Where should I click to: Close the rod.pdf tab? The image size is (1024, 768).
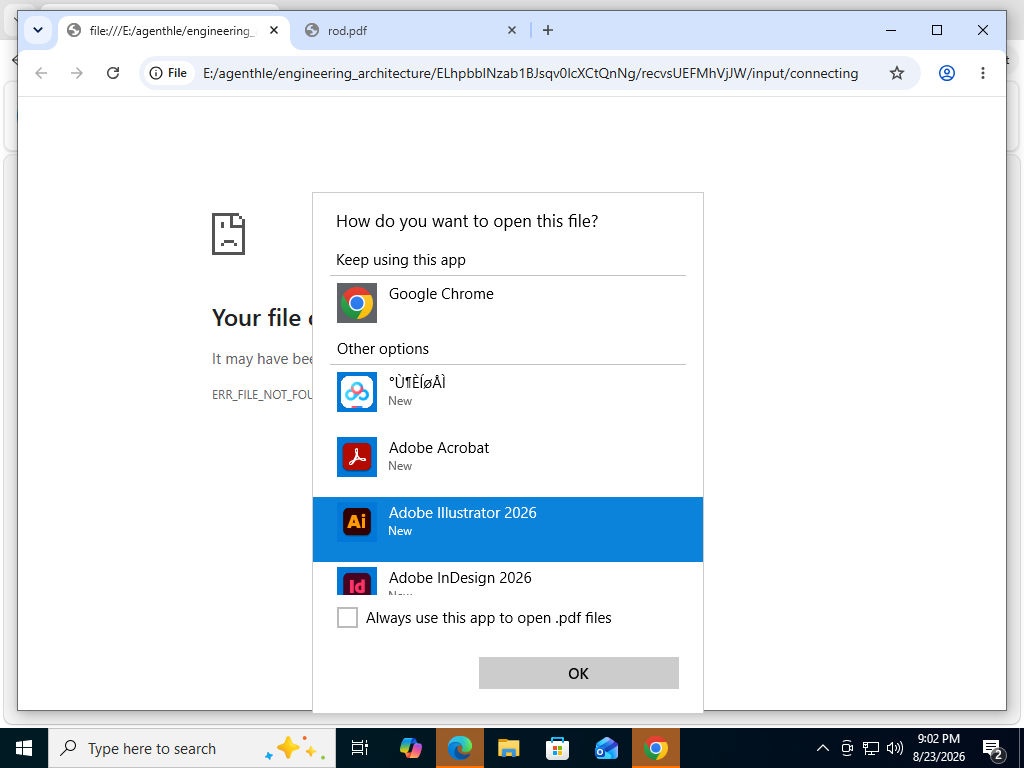(x=512, y=30)
